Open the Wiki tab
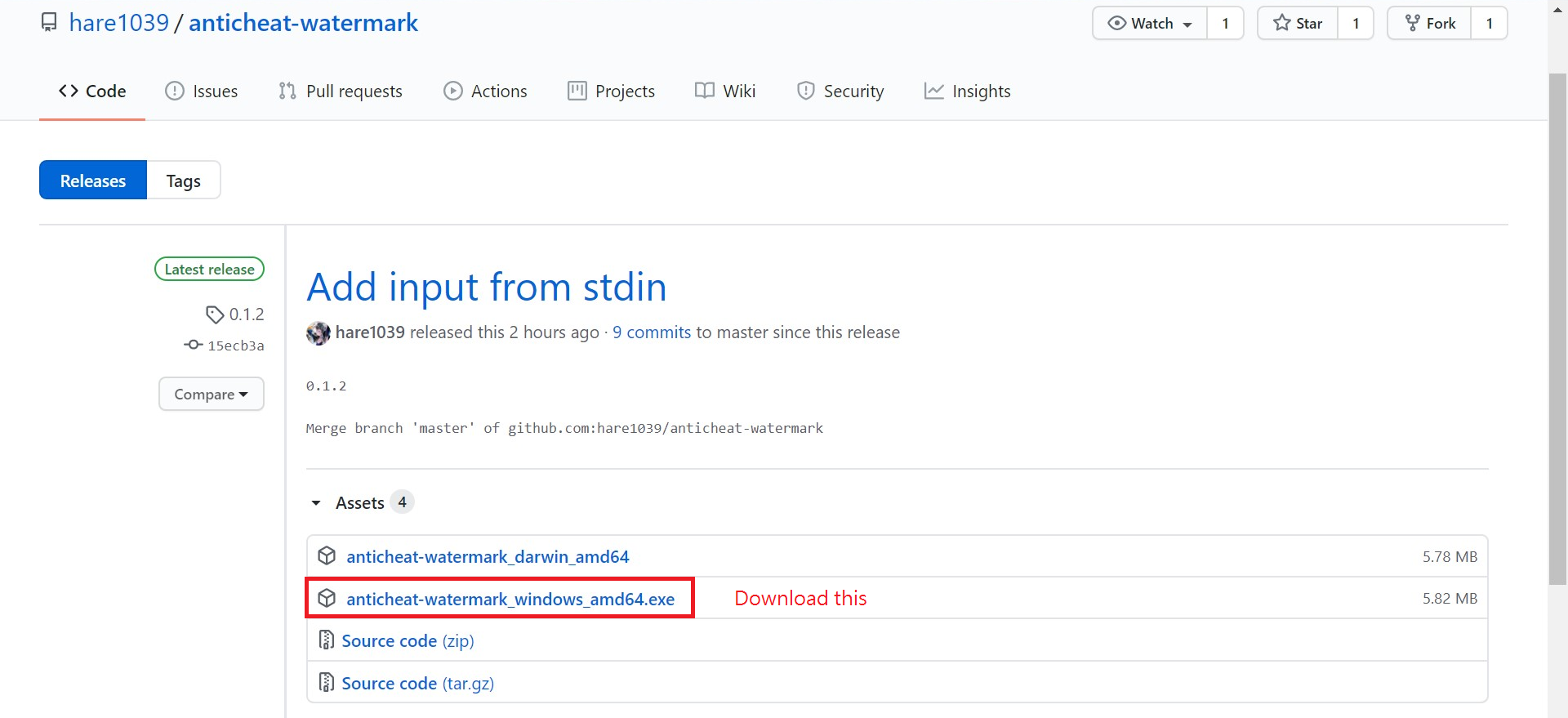The width and height of the screenshot is (1568, 718). tap(725, 91)
